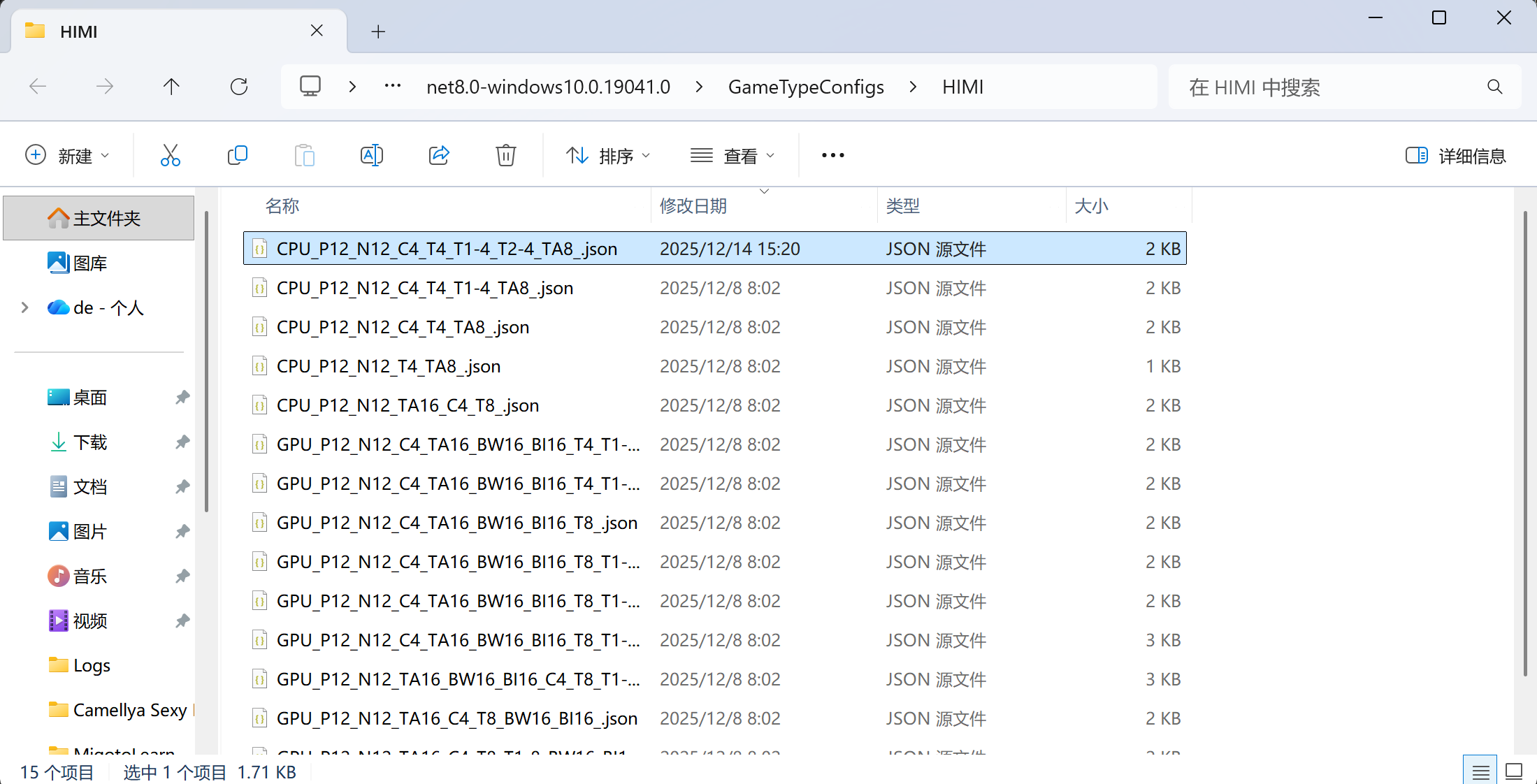Copy the selected file to clipboard
Image resolution: width=1537 pixels, height=784 pixels.
(238, 155)
